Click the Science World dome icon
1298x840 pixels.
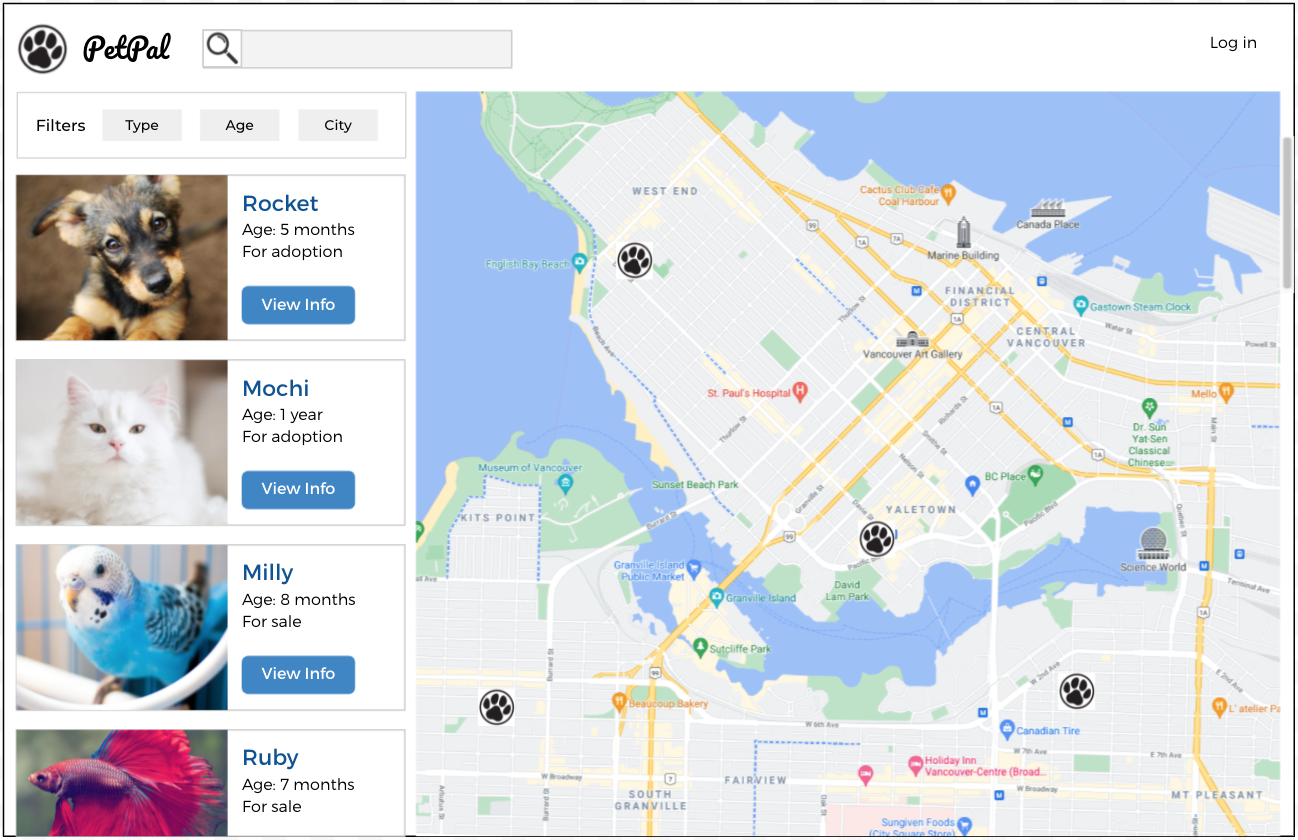pos(1153,543)
